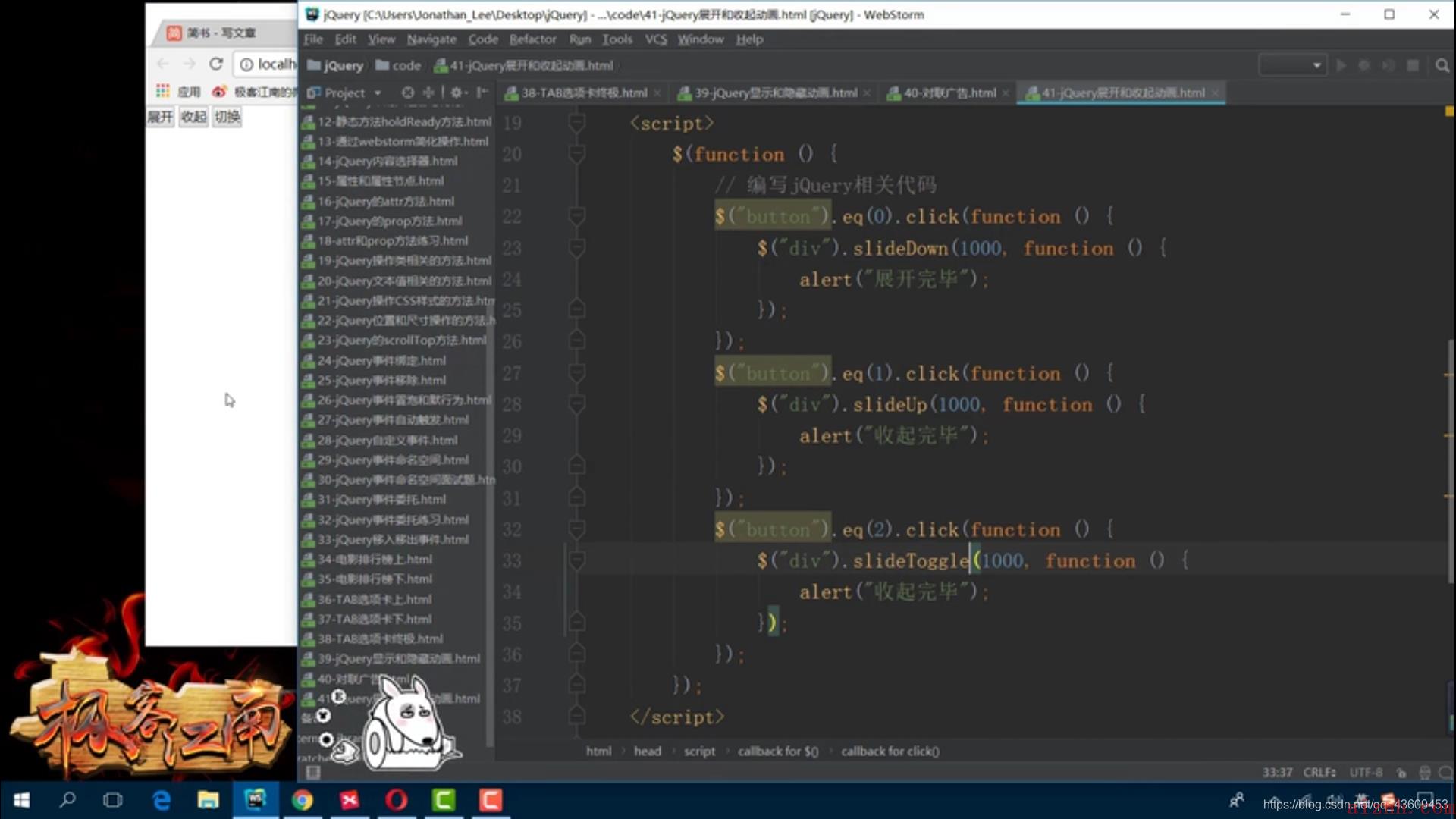This screenshot has width=1456, height=819.
Task: Click the editor vertical scrollbar
Action: (x=1451, y=460)
